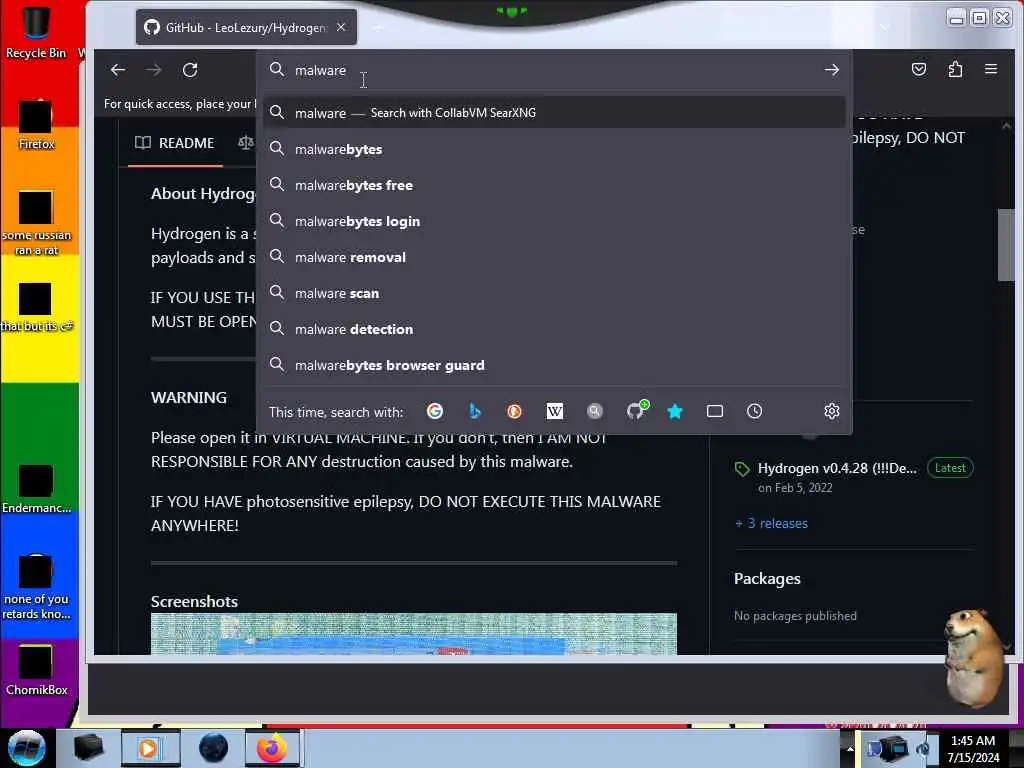
Task: Click the dark globe taskbar icon
Action: click(213, 748)
